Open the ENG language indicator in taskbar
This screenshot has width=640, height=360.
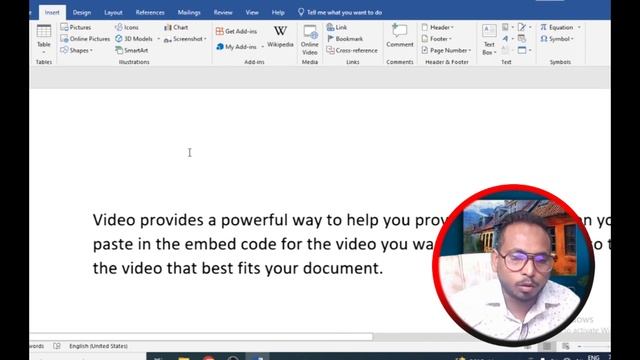pyautogui.click(x=593, y=358)
